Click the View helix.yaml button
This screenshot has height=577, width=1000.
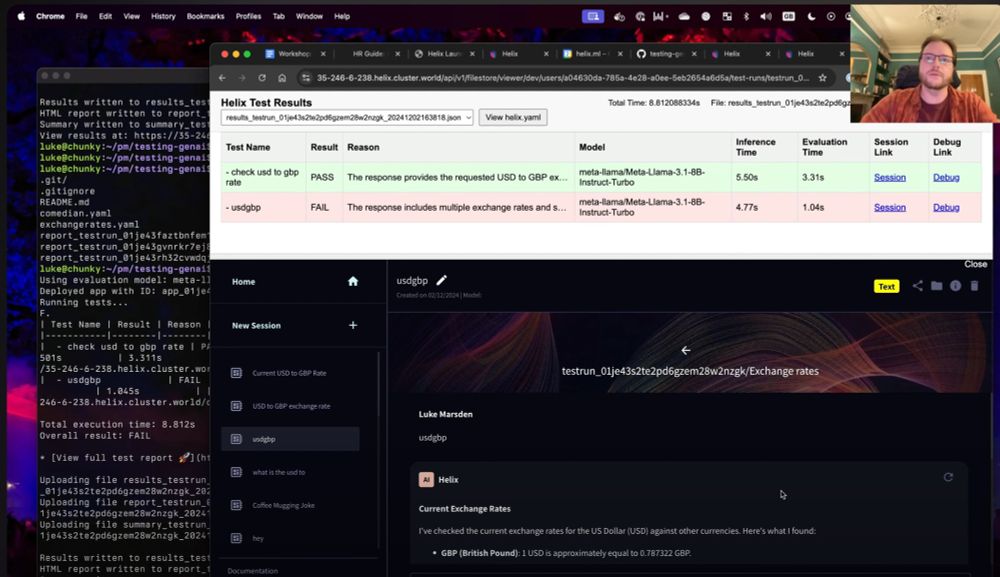[x=513, y=117]
